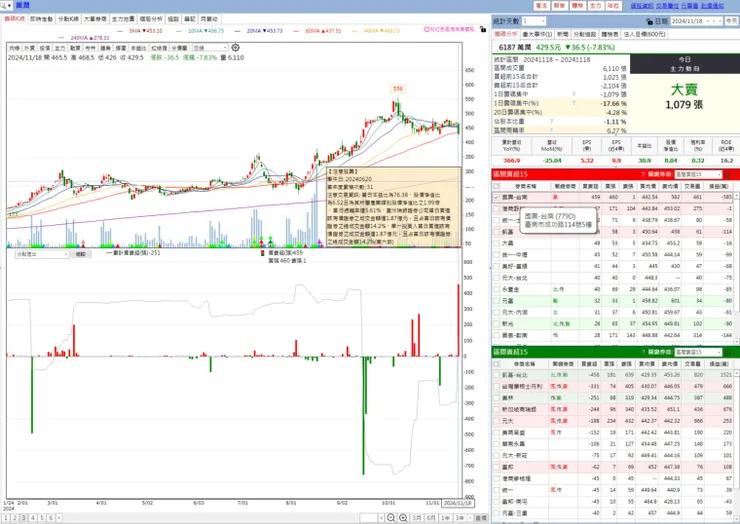Click the zoom-out magnifier at chart bottom
This screenshot has width=740, height=524.
point(391,518)
